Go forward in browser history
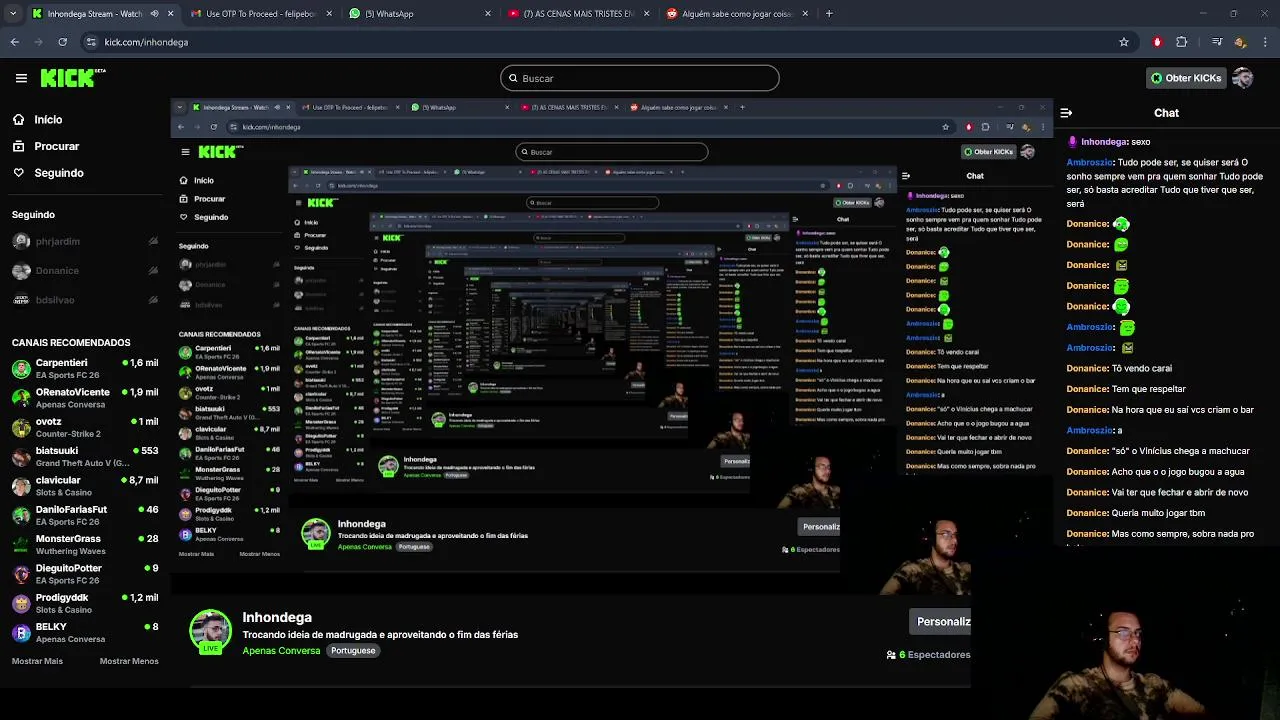Viewport: 1280px width, 720px height. click(38, 42)
